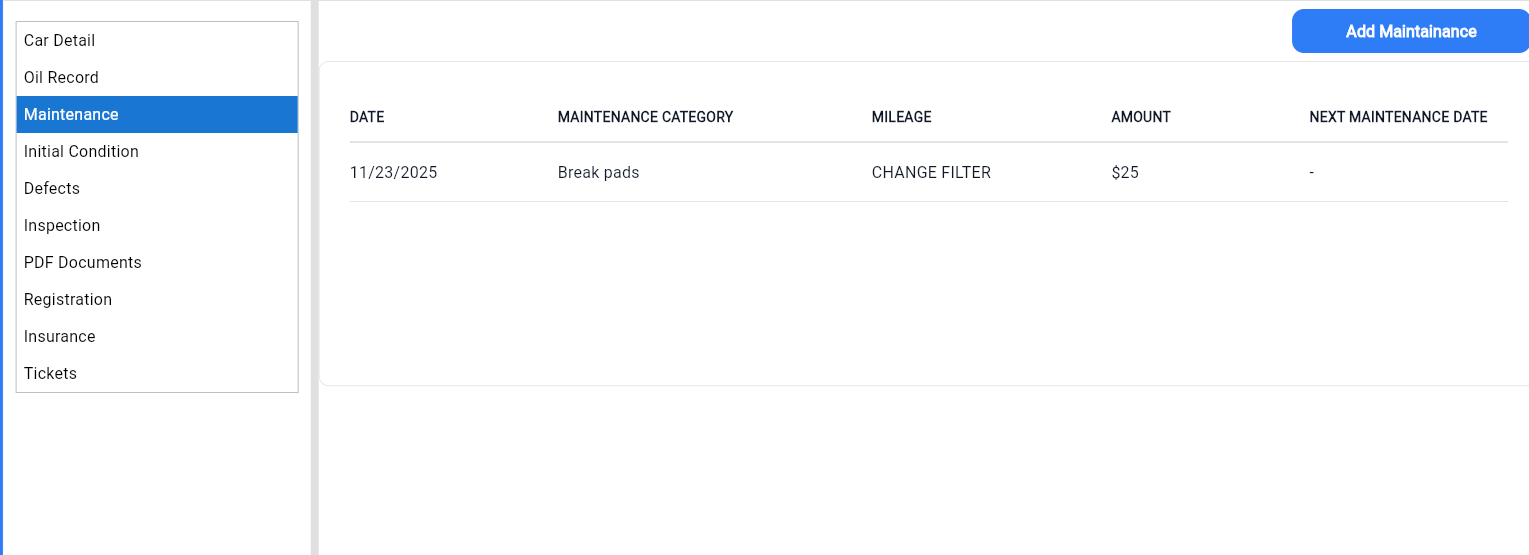Open the Tickets section
The image size is (1529, 555).
click(50, 374)
